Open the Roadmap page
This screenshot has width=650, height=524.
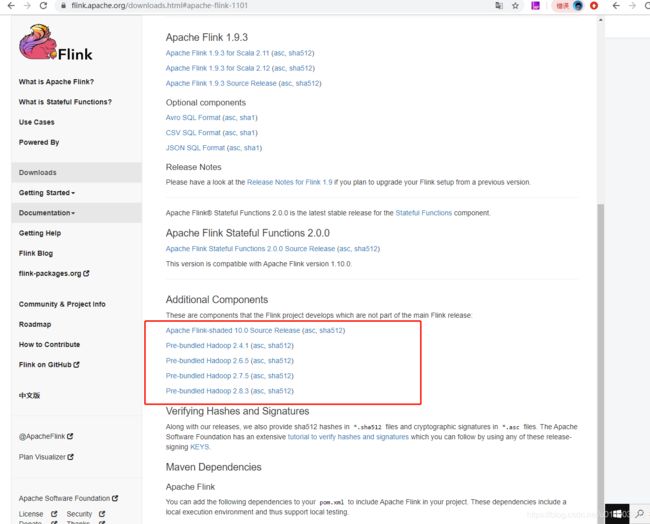pos(35,324)
